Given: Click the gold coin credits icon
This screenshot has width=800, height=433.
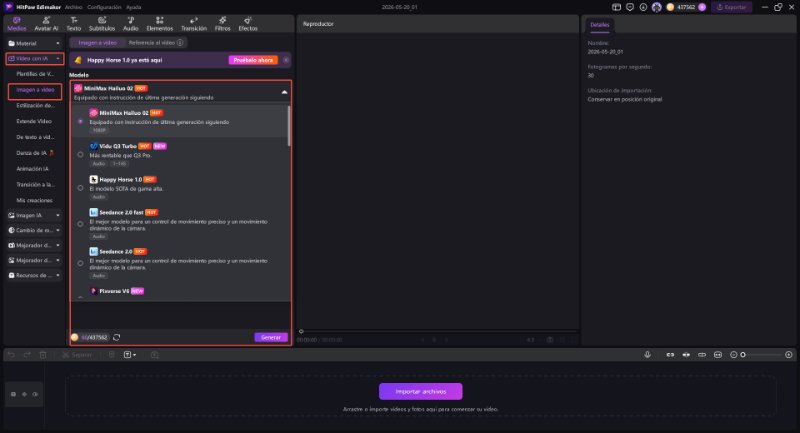Looking at the screenshot, I should (670, 7).
